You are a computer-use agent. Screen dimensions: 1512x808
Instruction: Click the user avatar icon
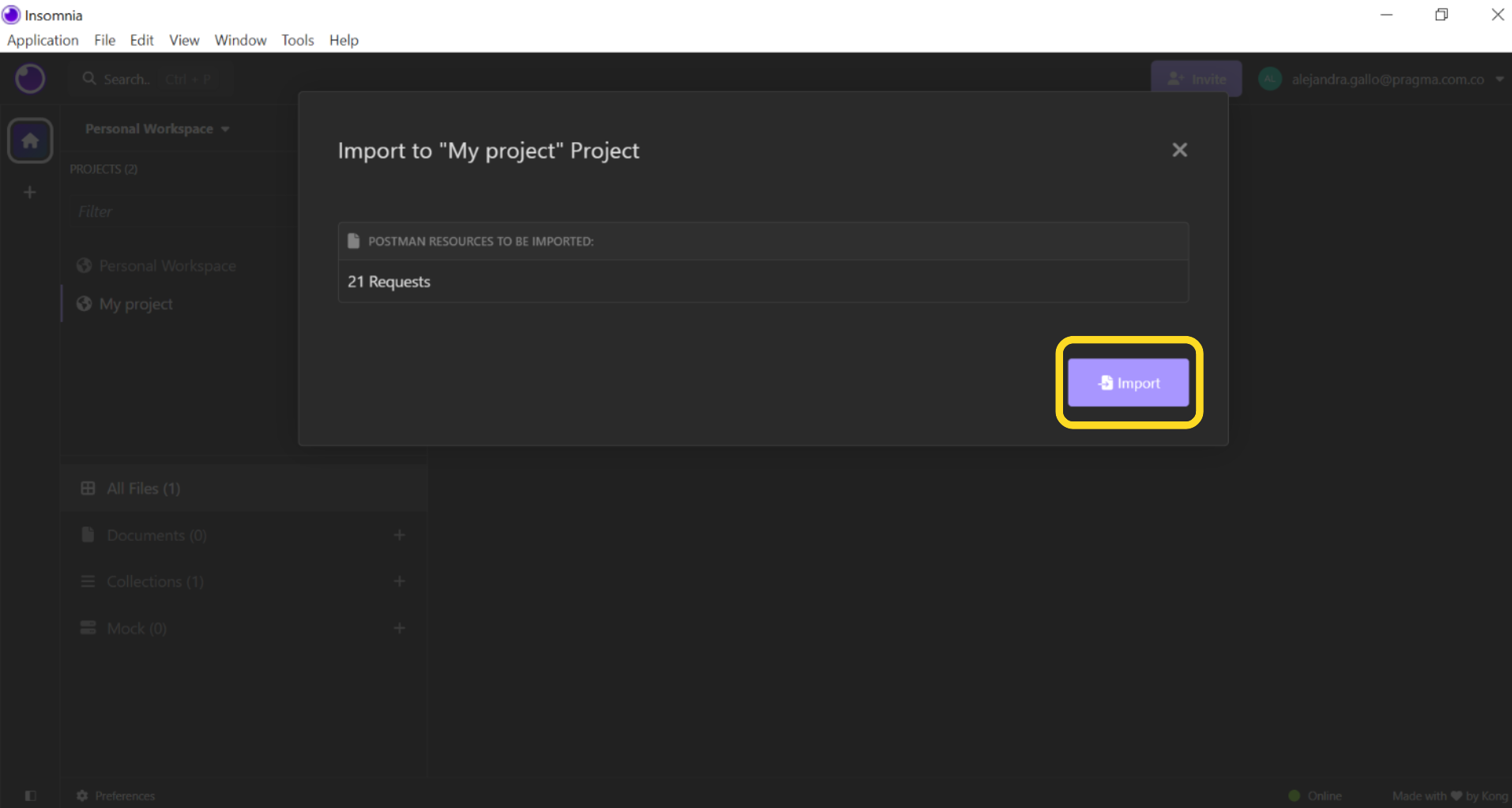pos(1269,79)
